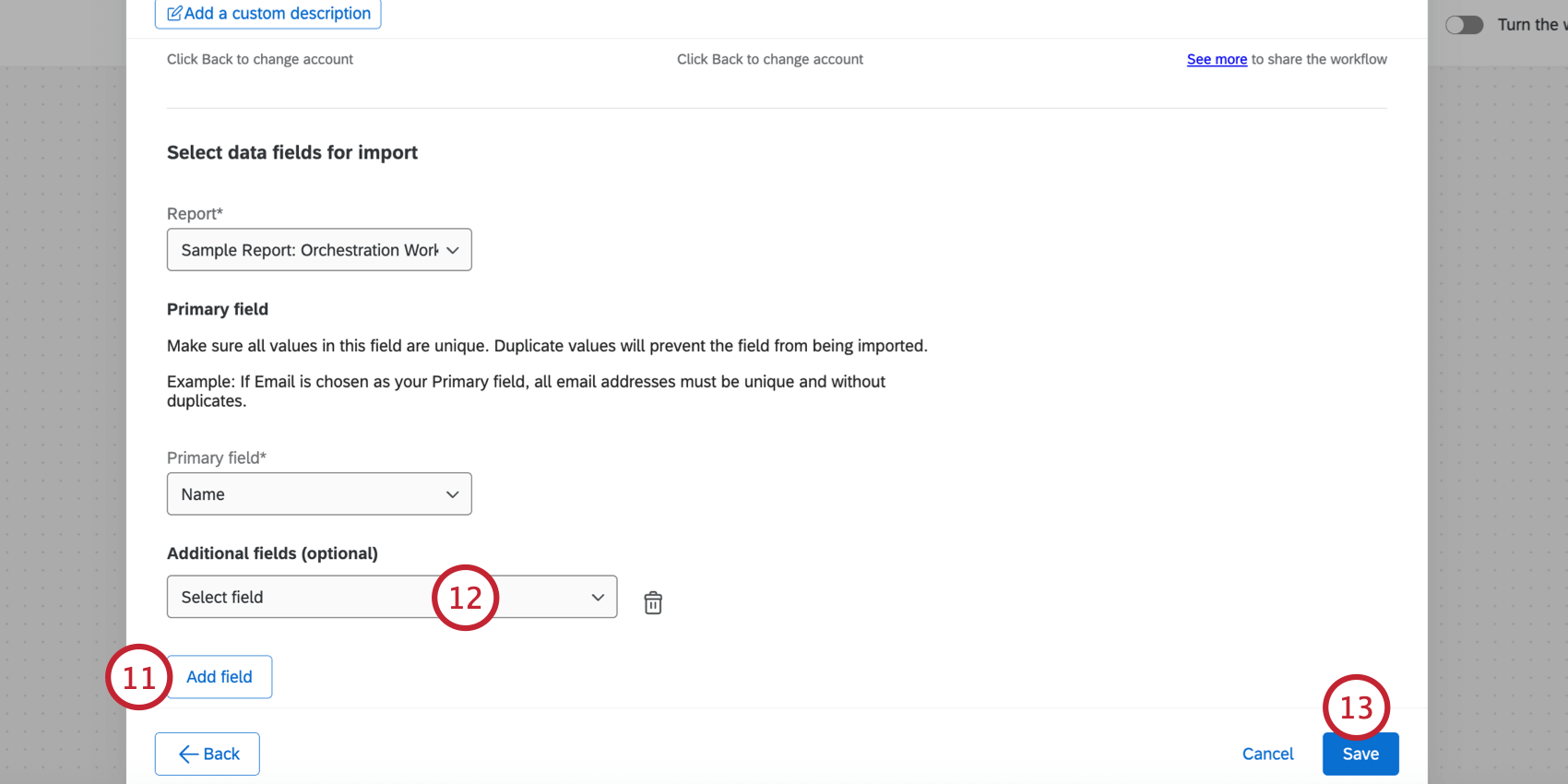1568x784 pixels.
Task: Click the red step 11 marker
Action: [x=139, y=677]
